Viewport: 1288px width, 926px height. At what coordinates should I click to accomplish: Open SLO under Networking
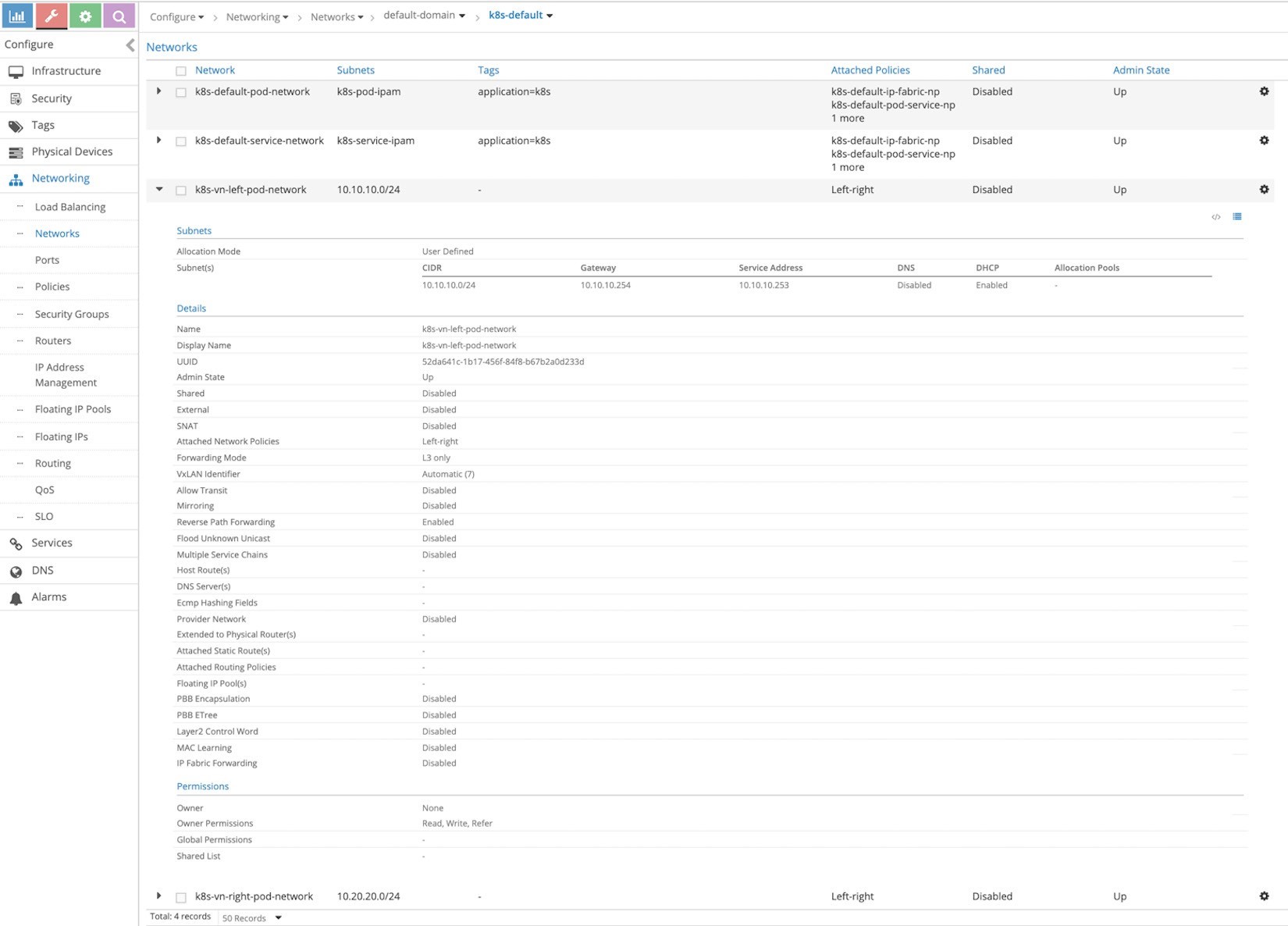coord(44,516)
